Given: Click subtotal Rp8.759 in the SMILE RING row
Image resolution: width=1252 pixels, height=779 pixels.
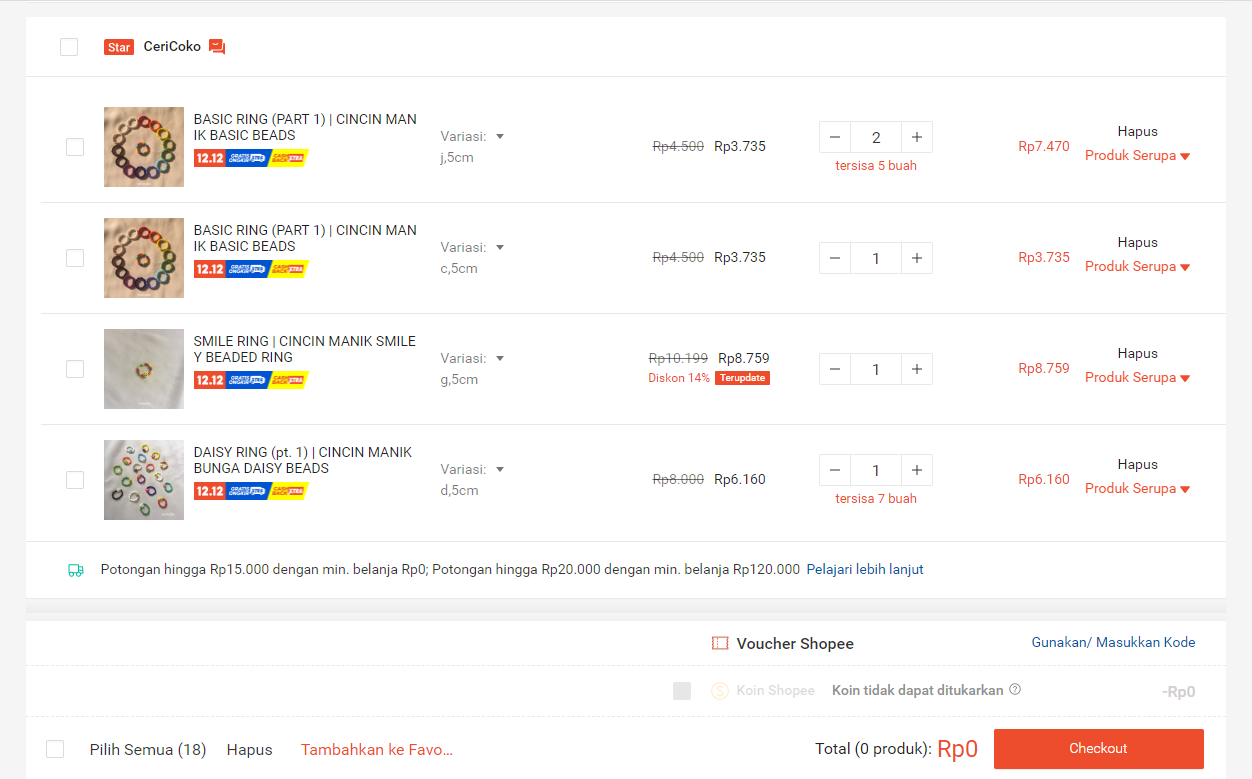Looking at the screenshot, I should 1044,369.
